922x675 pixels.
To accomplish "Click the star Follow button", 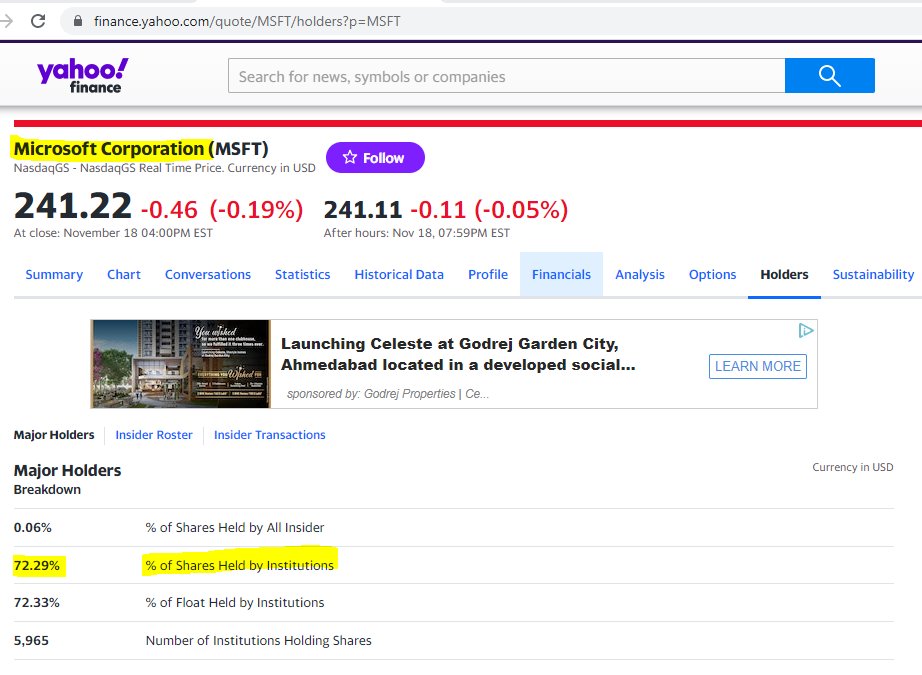I will point(375,158).
